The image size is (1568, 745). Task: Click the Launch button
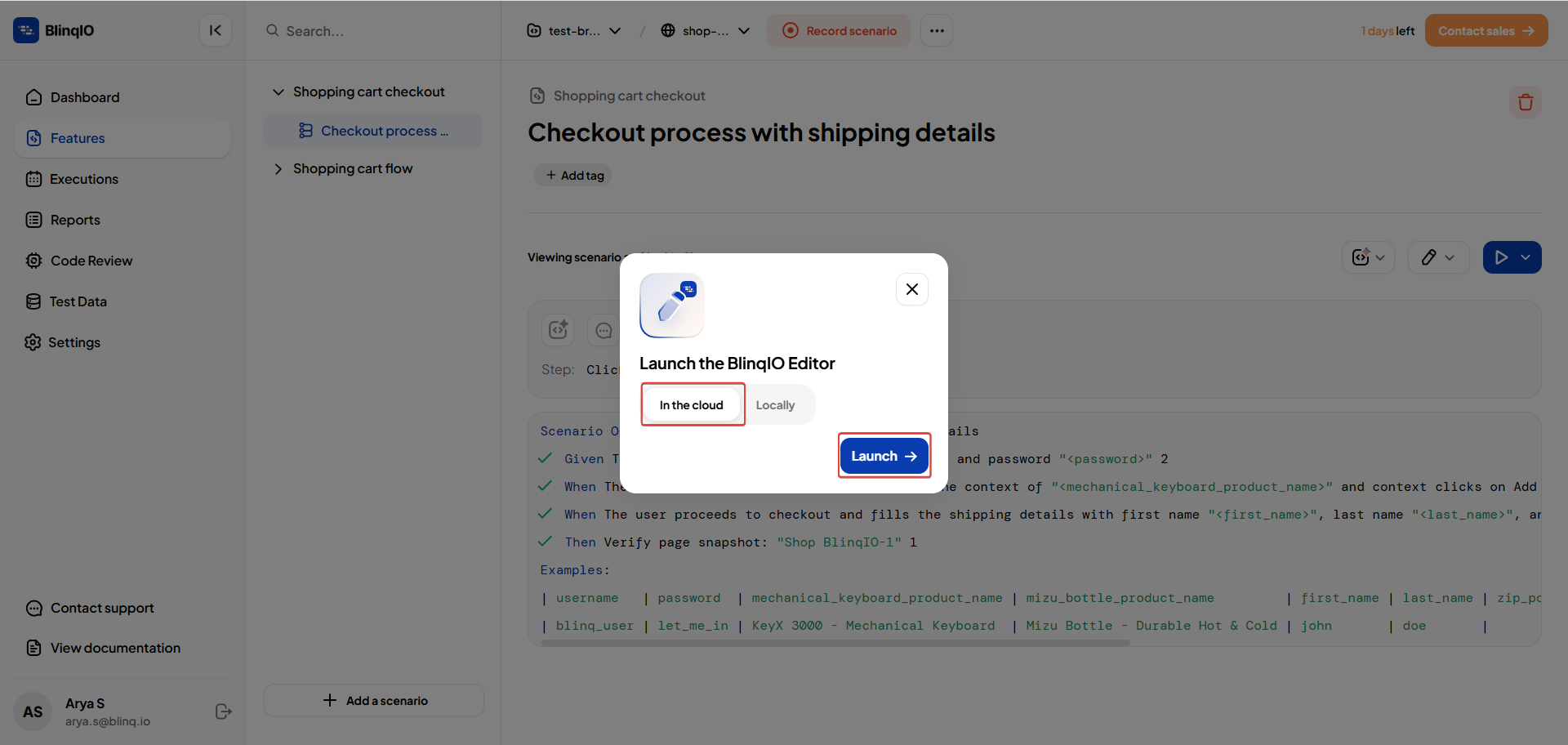point(884,456)
